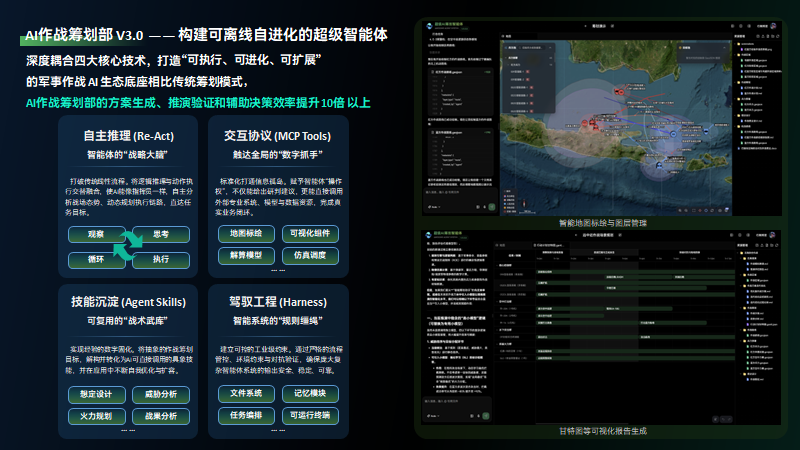Click user avatar in map screenshot header

coord(773,26)
